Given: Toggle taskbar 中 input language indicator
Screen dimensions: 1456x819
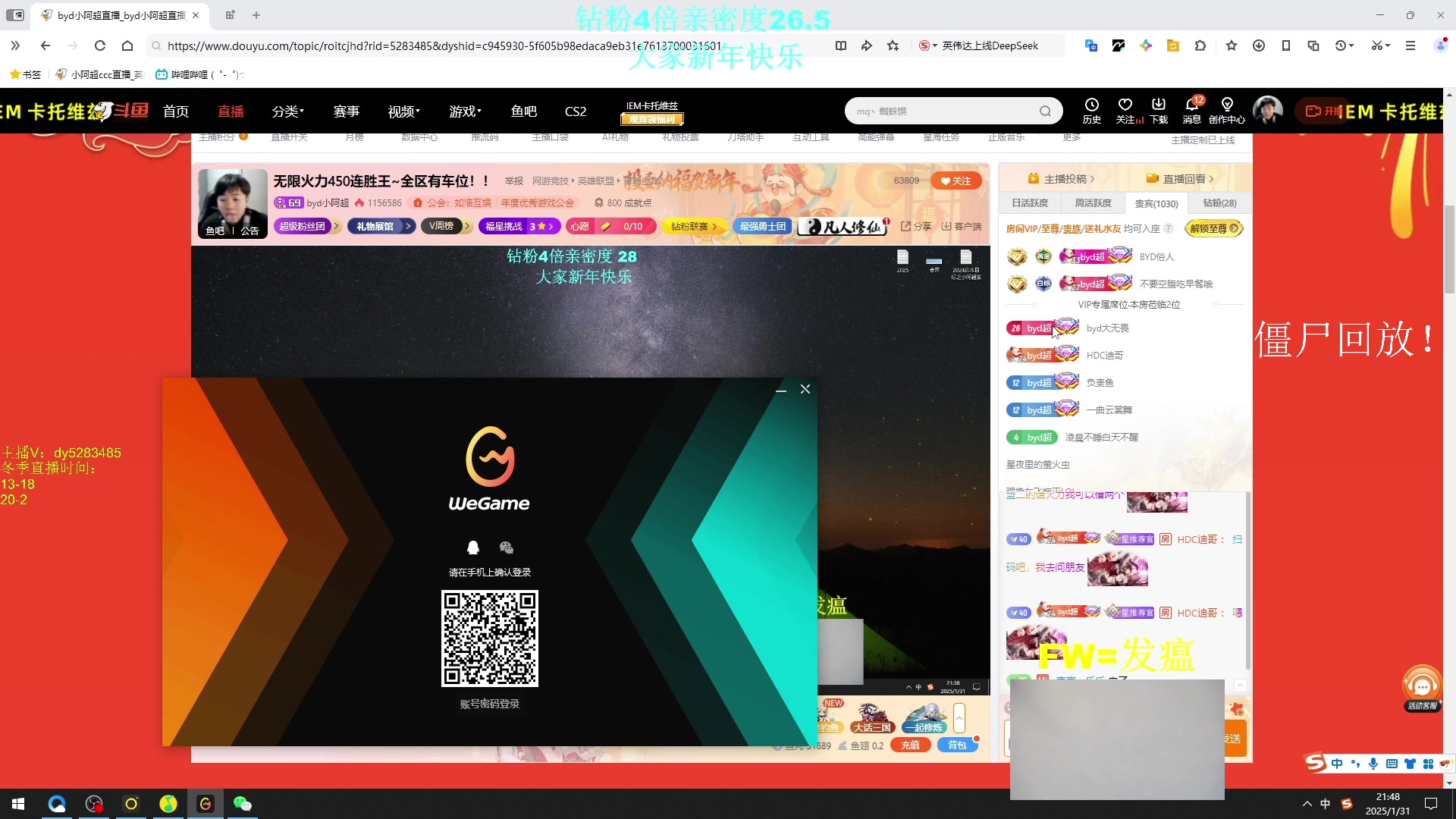Looking at the screenshot, I should 1325,804.
